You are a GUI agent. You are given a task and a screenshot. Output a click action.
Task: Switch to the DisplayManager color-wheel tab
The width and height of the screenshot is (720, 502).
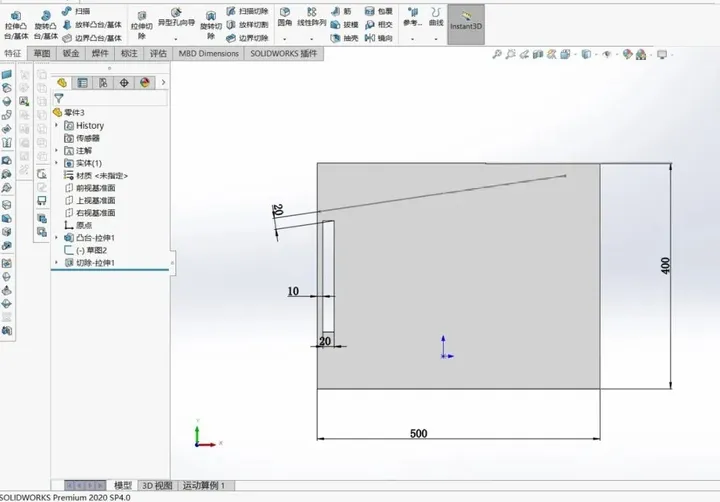click(145, 83)
